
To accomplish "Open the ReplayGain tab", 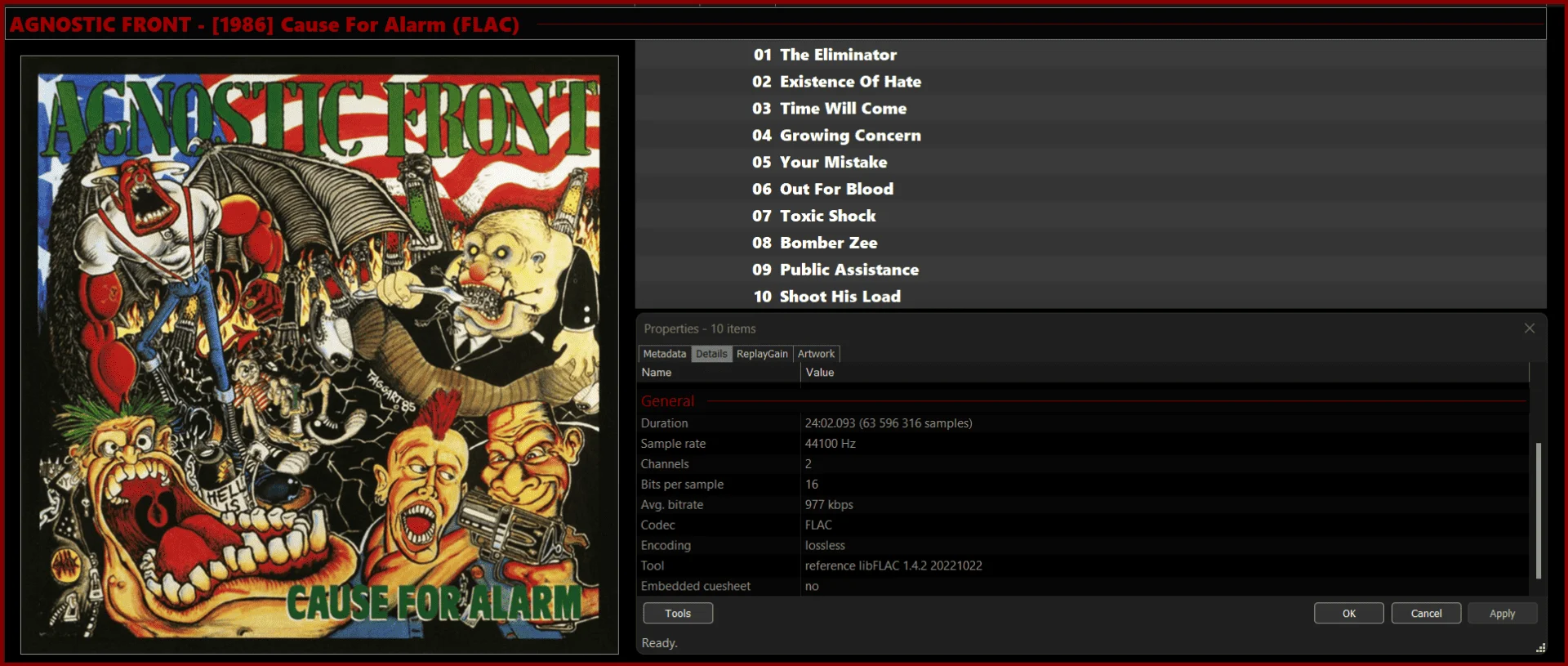I will [762, 354].
